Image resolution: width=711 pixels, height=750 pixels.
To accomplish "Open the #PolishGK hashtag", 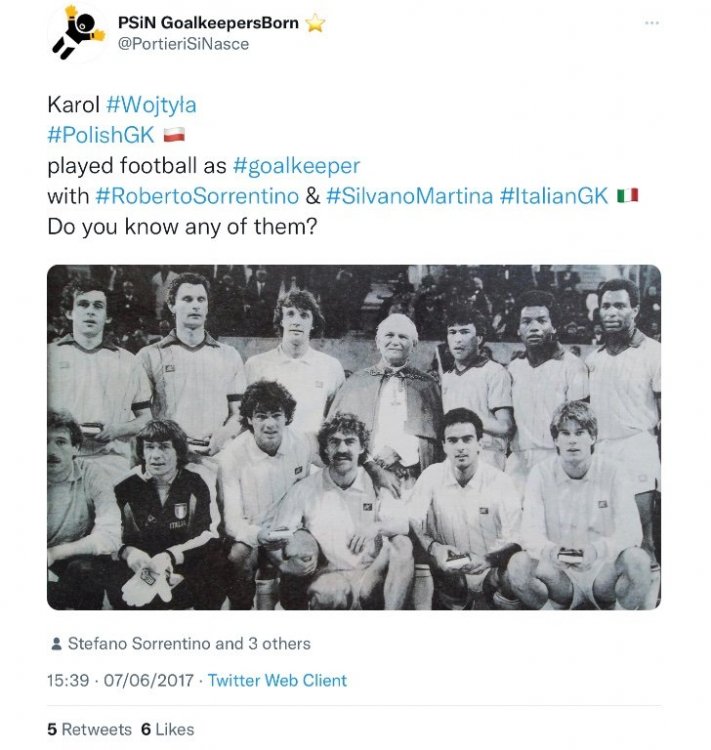I will (x=100, y=135).
